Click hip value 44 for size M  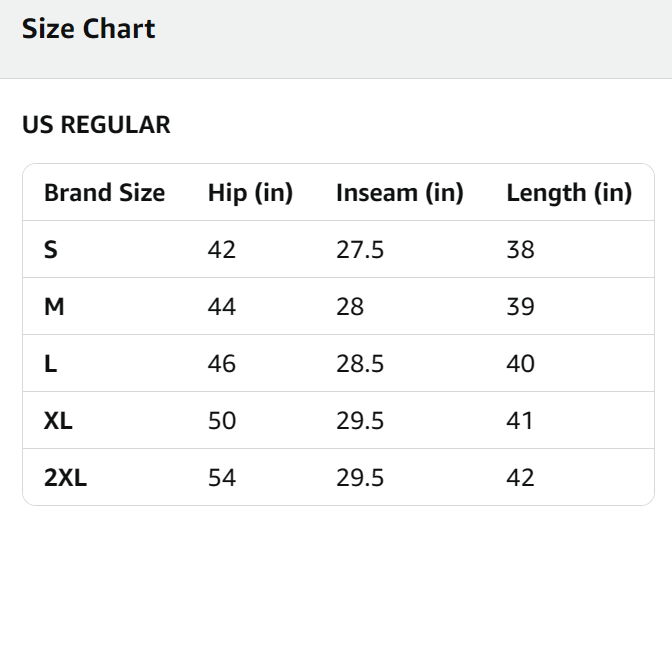(x=222, y=307)
